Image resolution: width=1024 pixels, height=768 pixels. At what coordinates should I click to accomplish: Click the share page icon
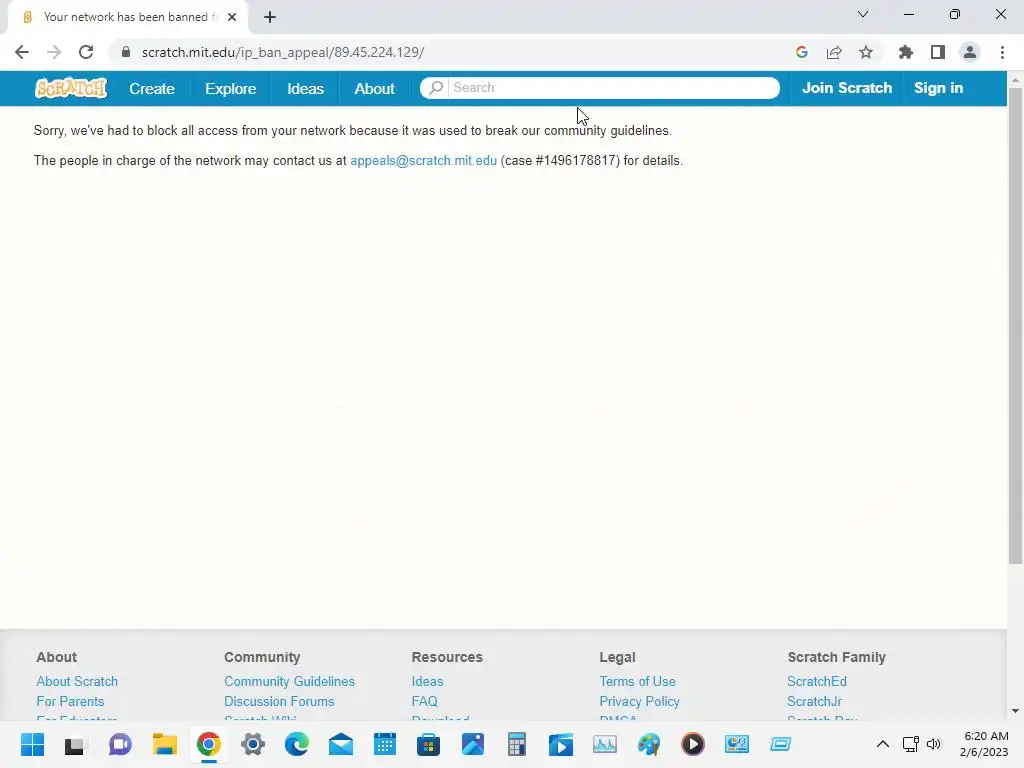click(x=834, y=52)
